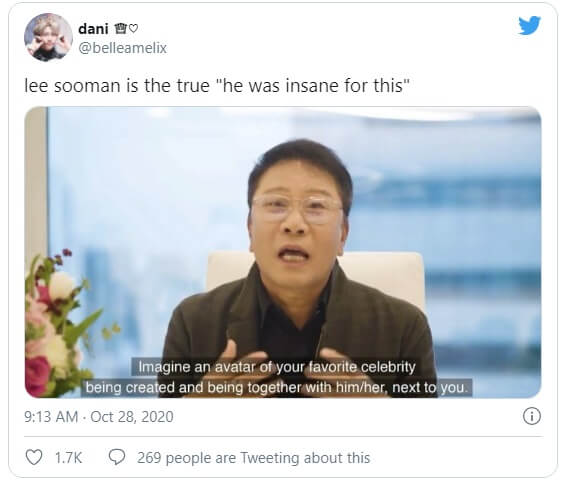Open dani's profile avatar picture
Viewport: 565px width, 486px height.
(x=48, y=37)
